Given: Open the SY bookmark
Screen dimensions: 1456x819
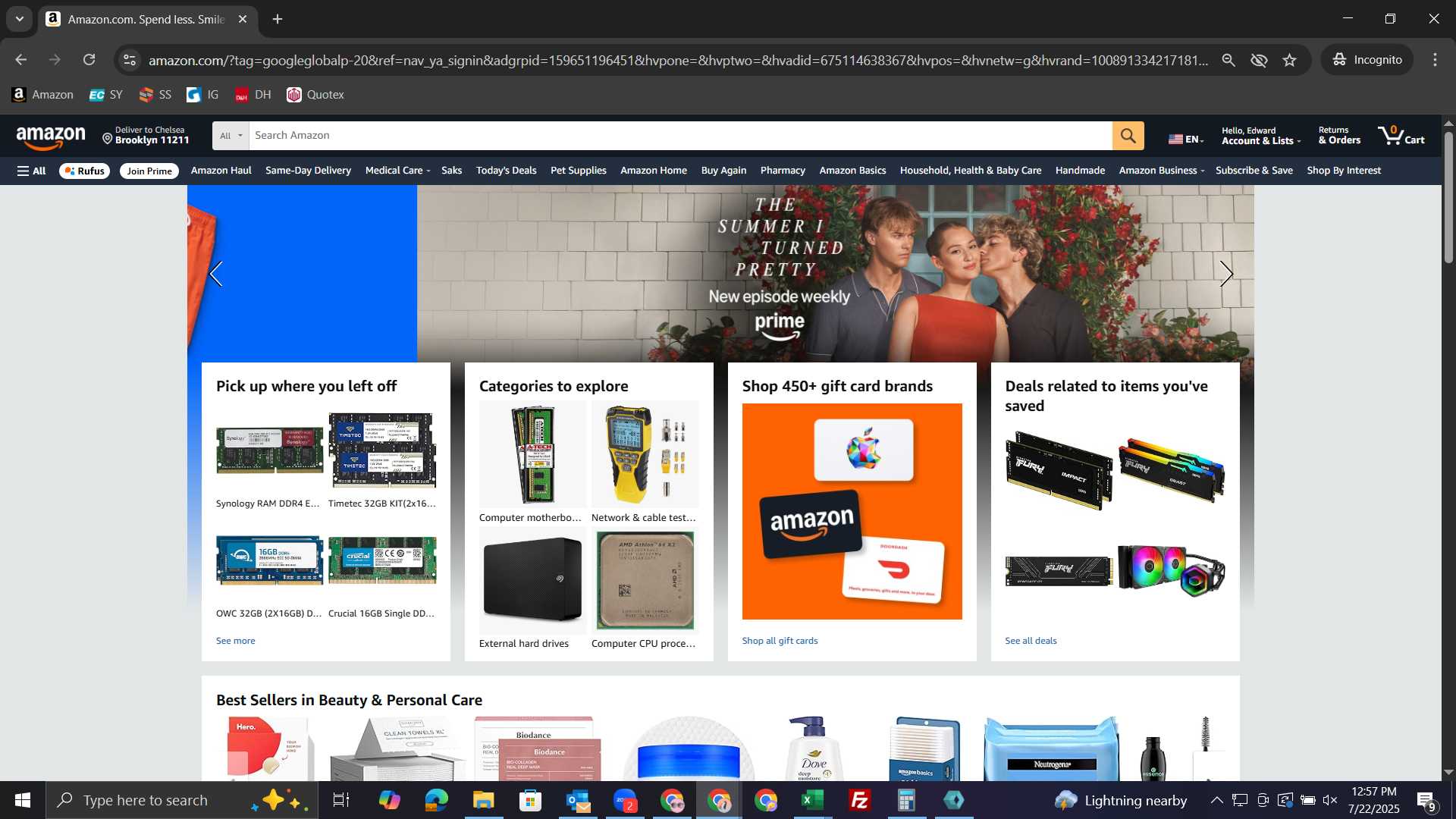Looking at the screenshot, I should [105, 95].
